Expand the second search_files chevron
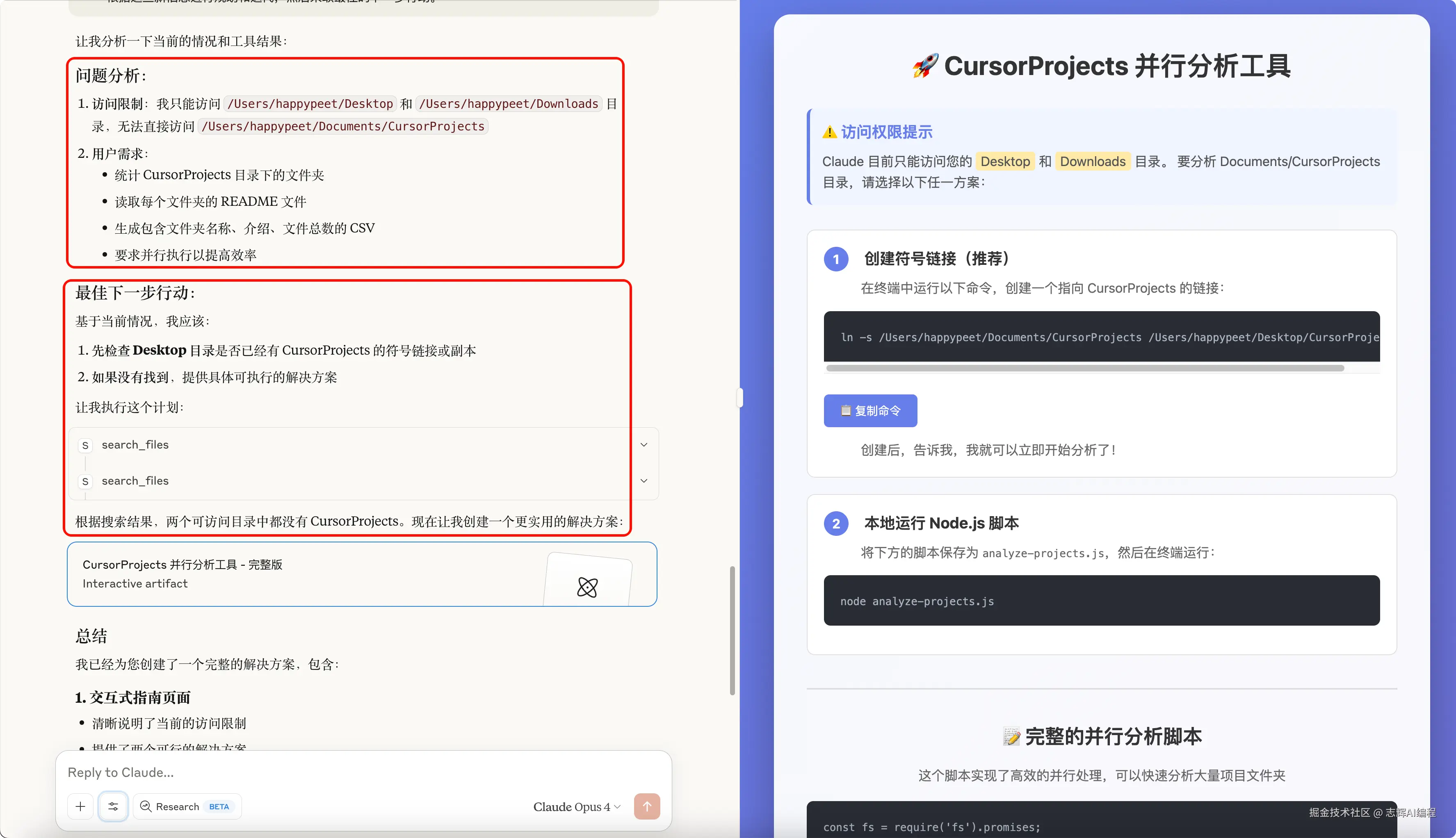This screenshot has width=1456, height=838. tap(644, 480)
